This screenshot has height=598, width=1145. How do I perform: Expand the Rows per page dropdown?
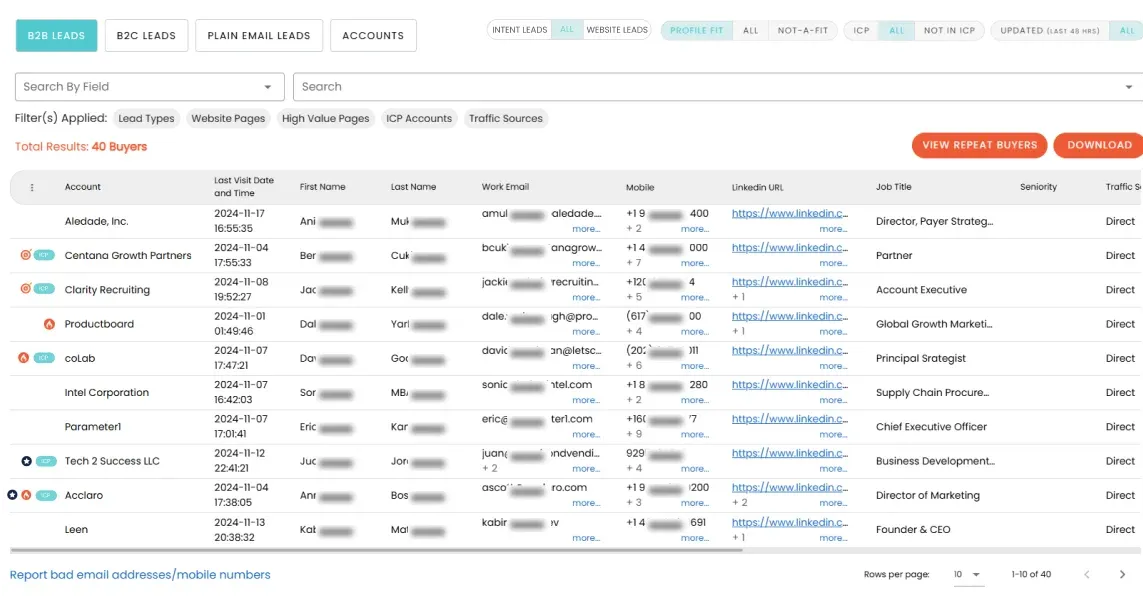(x=967, y=575)
